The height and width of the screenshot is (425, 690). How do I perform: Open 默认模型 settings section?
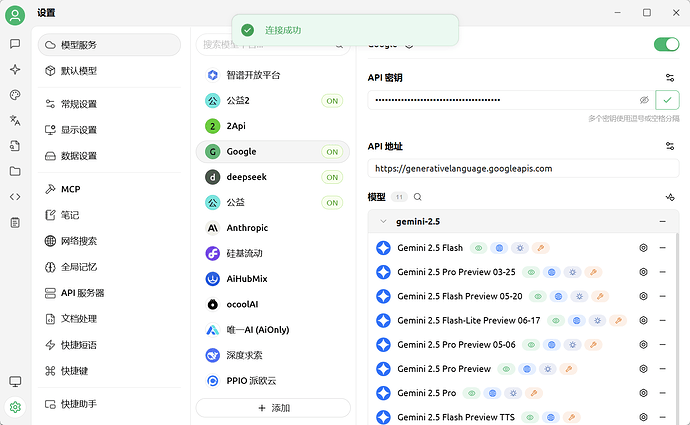[109, 71]
